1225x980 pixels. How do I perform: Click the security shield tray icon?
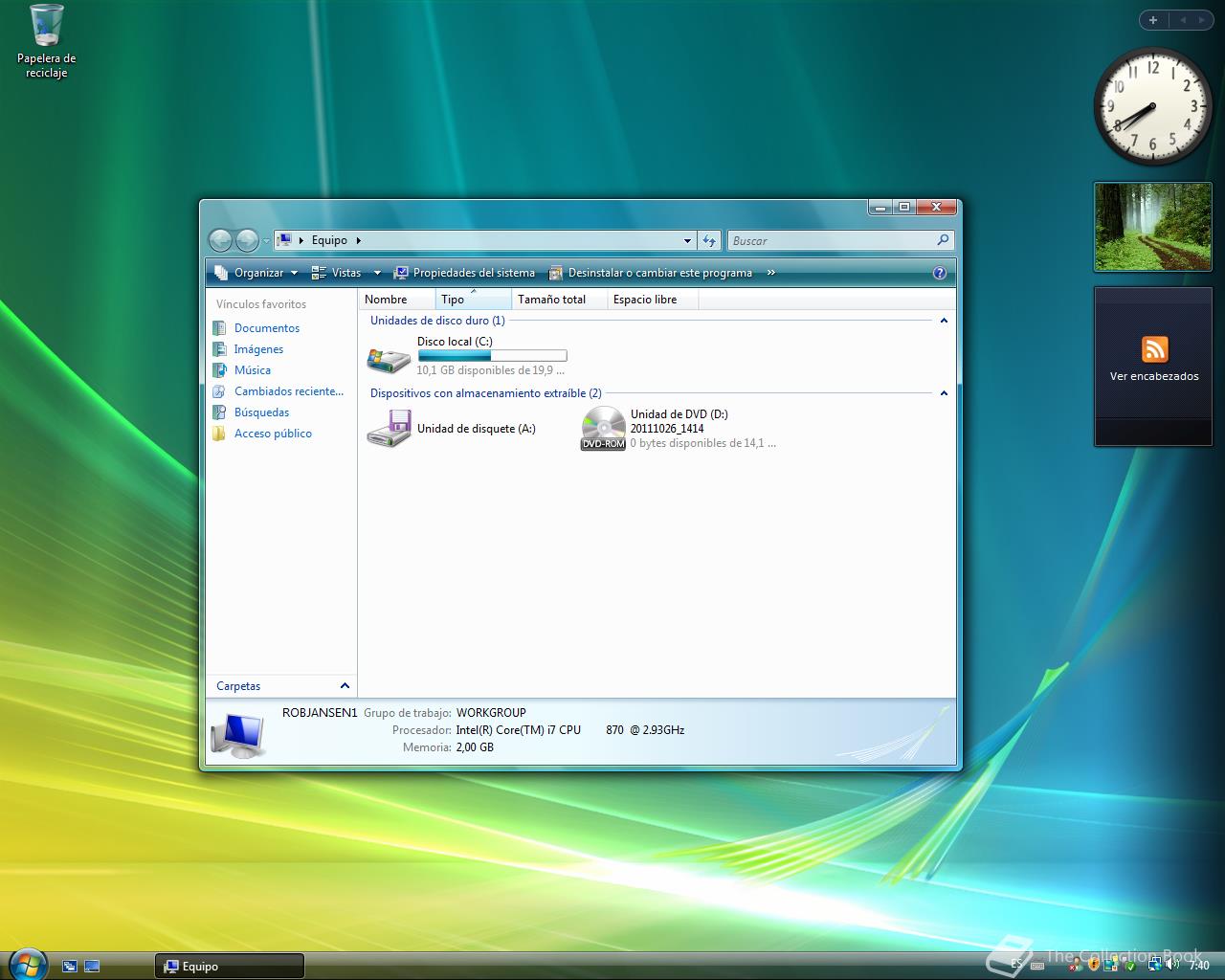(1094, 965)
